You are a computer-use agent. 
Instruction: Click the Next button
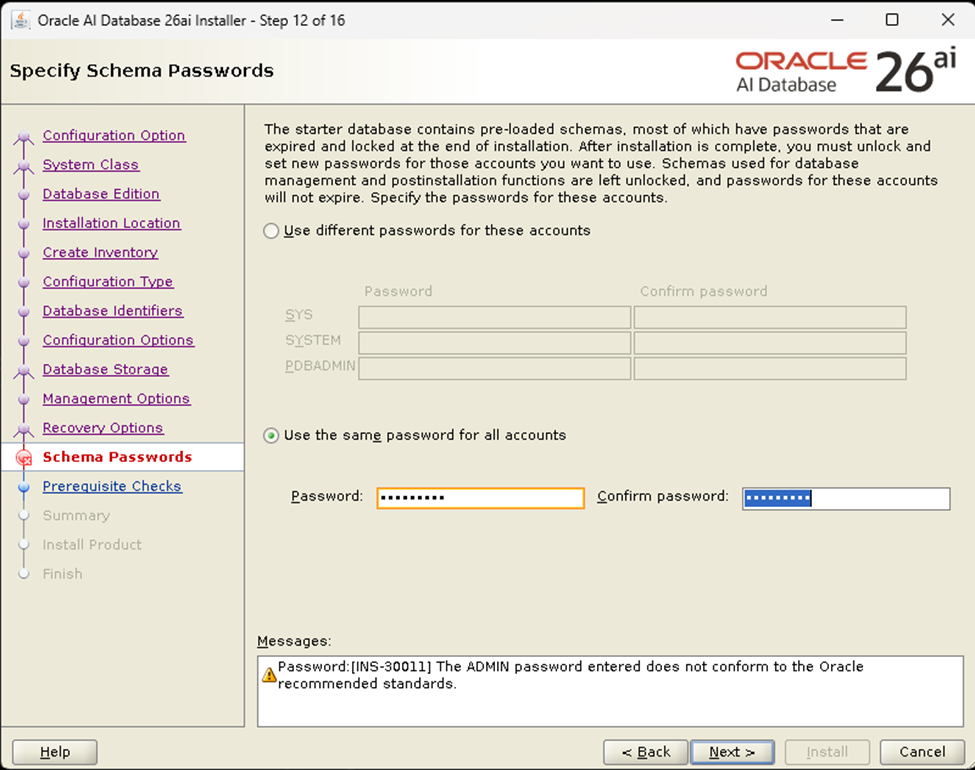tap(732, 752)
